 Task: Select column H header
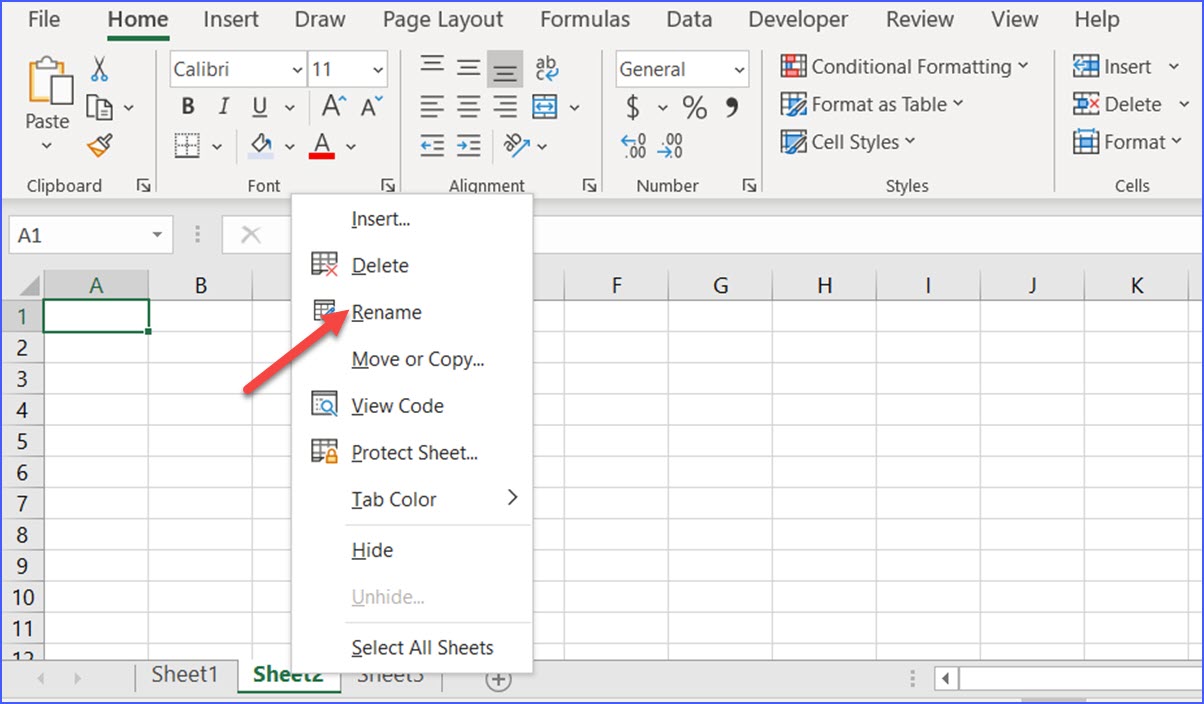[824, 285]
